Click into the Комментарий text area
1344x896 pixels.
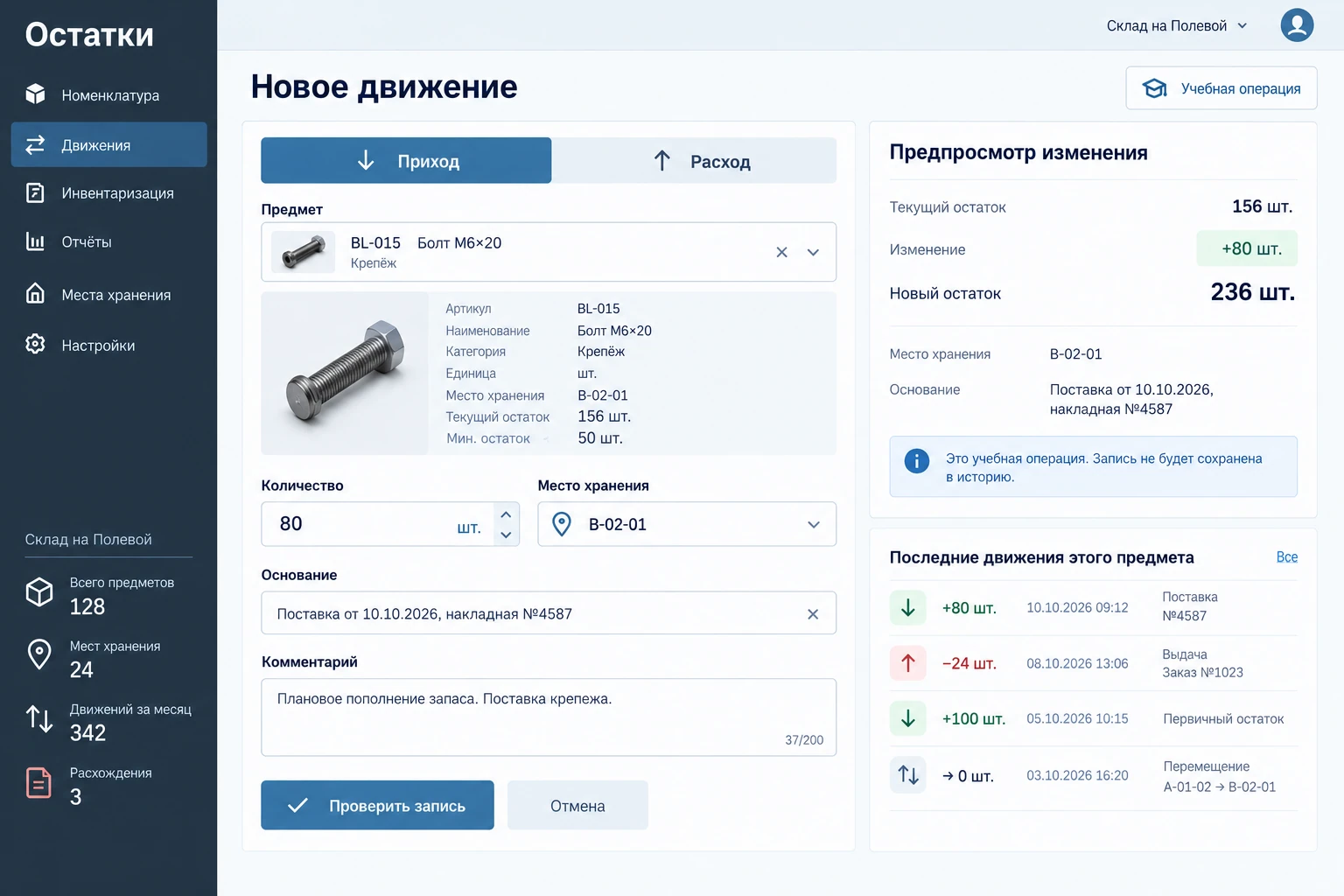click(x=549, y=717)
